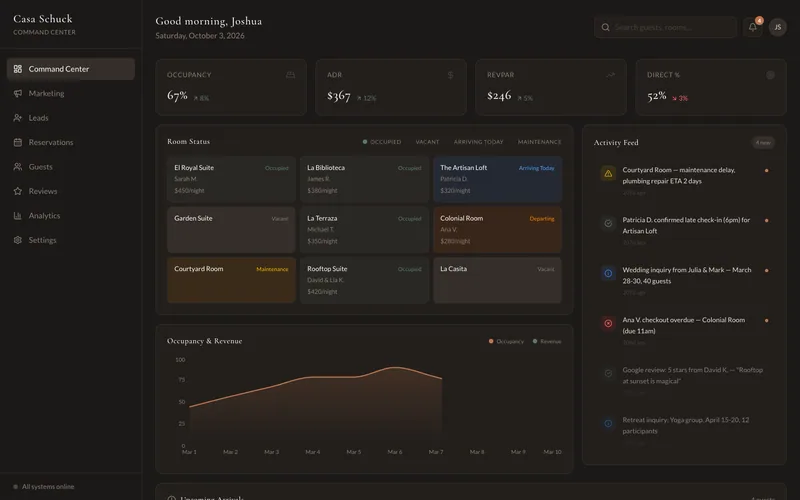Select the Occupied legend filter

[382, 142]
